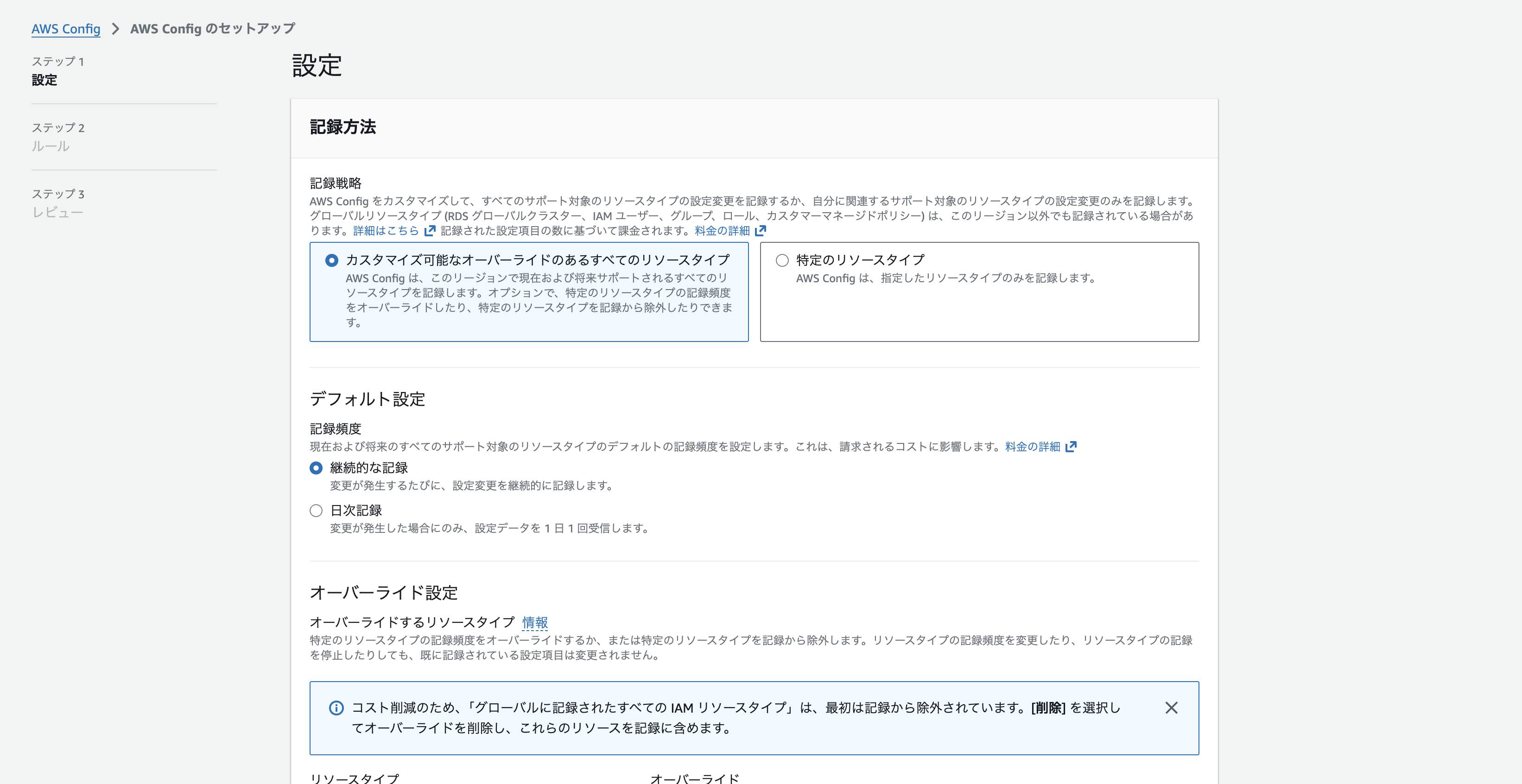The width and height of the screenshot is (1522, 784).
Task: Select 特定のリソースタイプ radio option
Action: click(x=782, y=260)
